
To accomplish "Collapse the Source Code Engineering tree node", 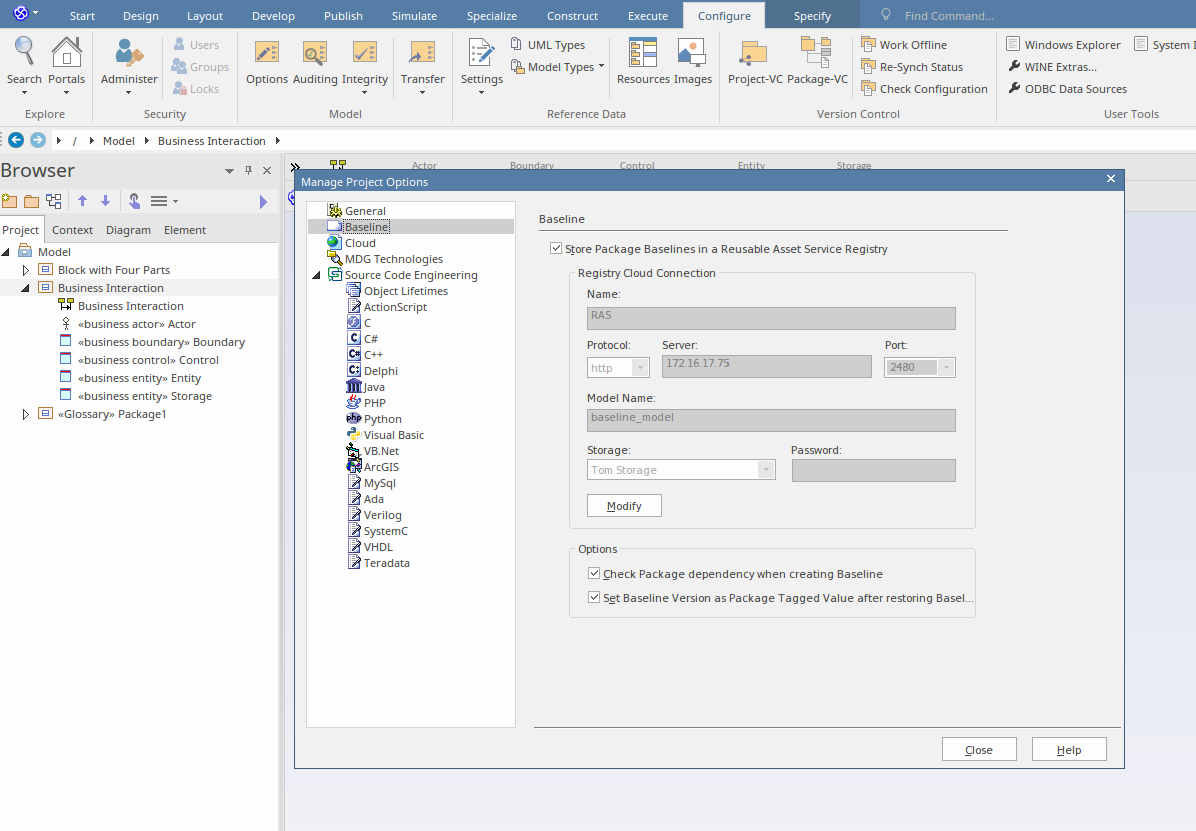I will [x=317, y=275].
